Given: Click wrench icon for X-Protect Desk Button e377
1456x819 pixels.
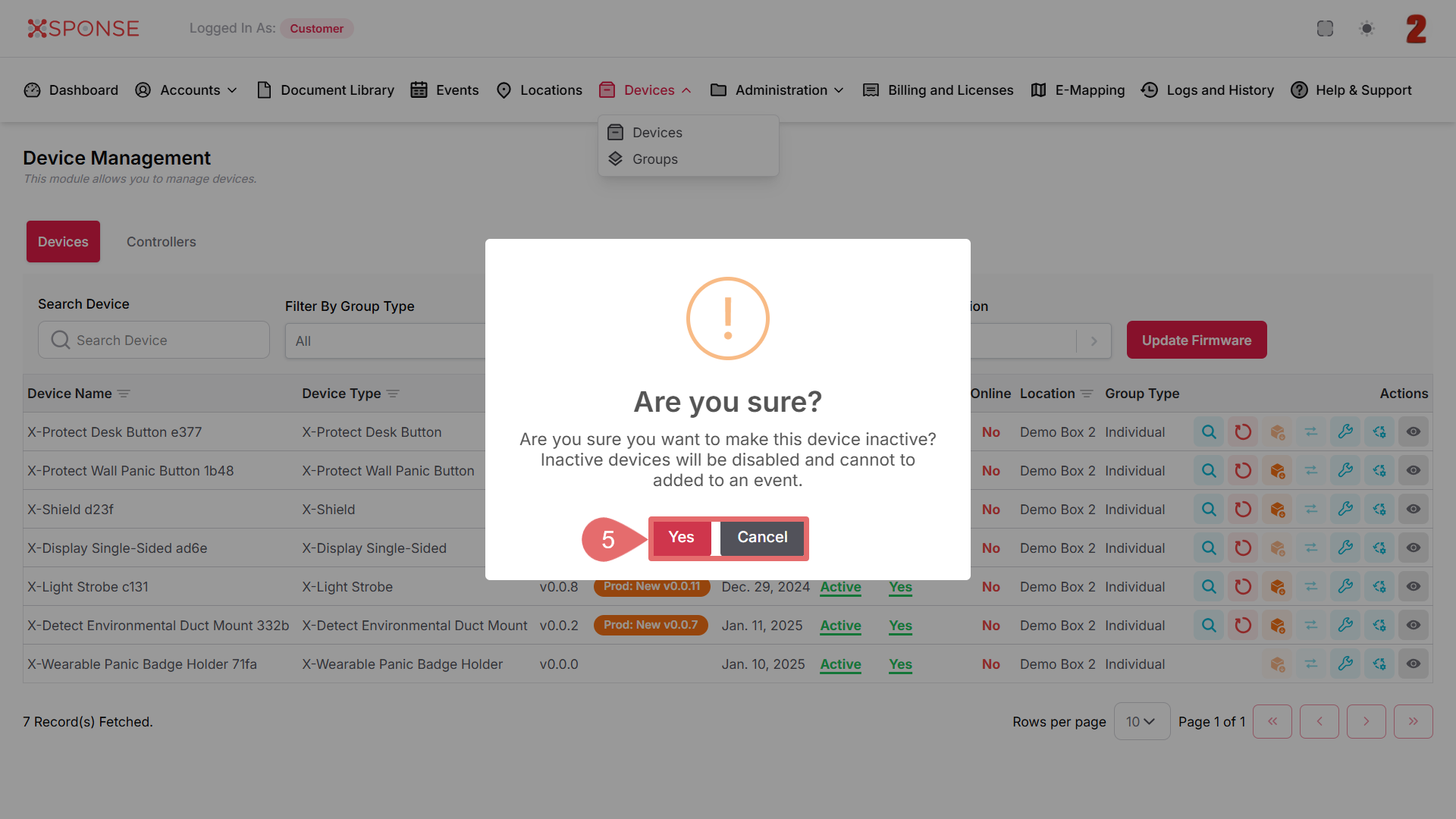Looking at the screenshot, I should coord(1345,432).
